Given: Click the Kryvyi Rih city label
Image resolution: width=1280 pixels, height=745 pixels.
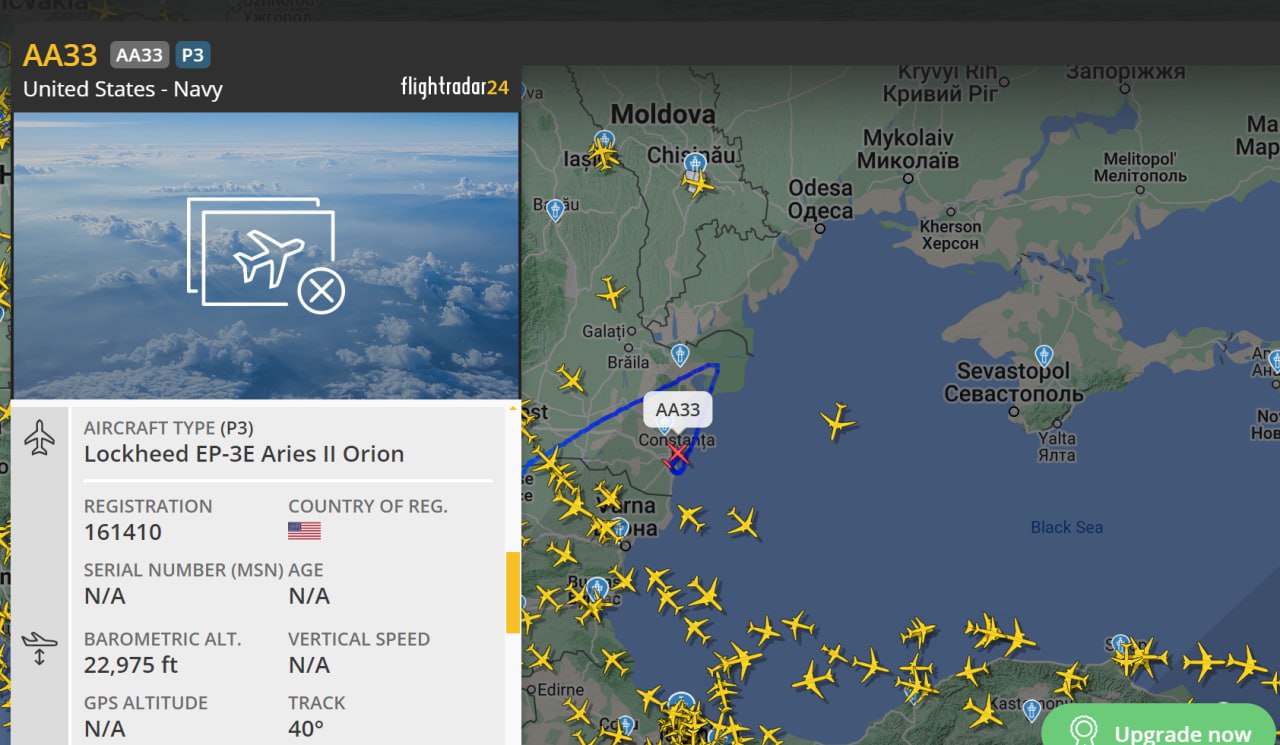Looking at the screenshot, I should (940, 83).
